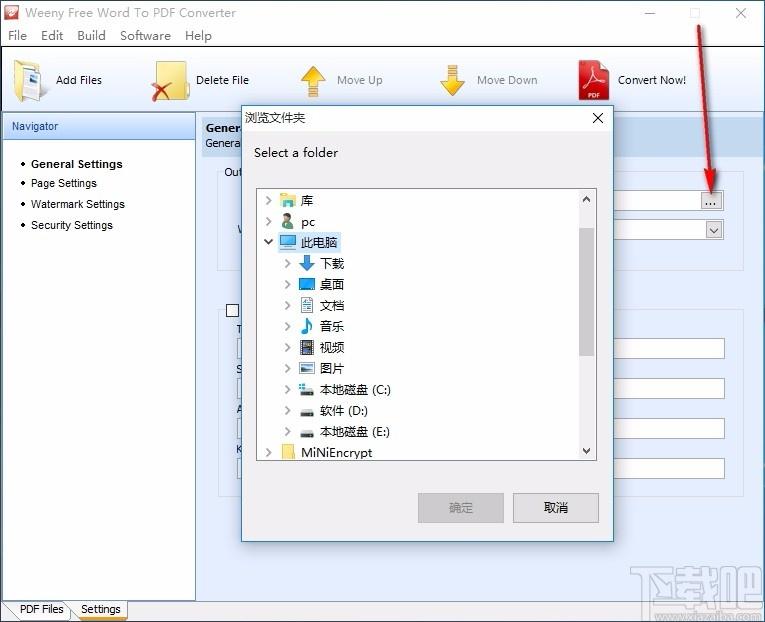The image size is (765, 622).
Task: Click the 软件 (D:) drive icon
Action: point(307,412)
